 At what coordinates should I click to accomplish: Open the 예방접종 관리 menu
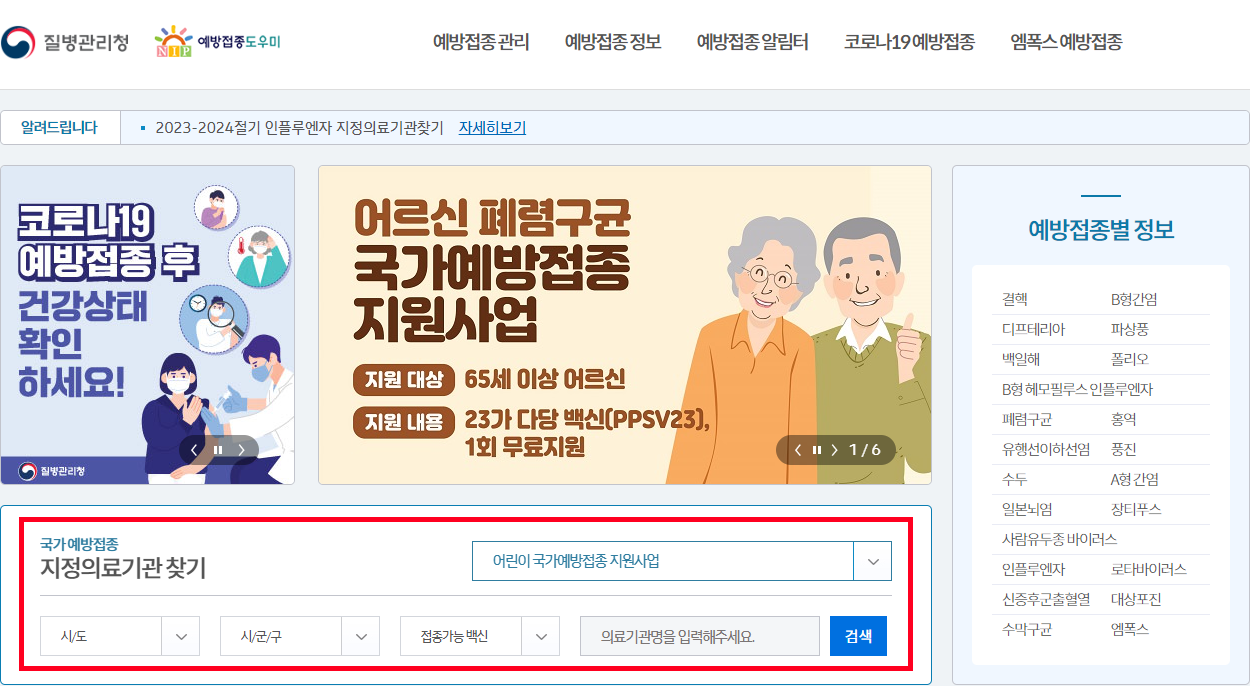coord(480,43)
